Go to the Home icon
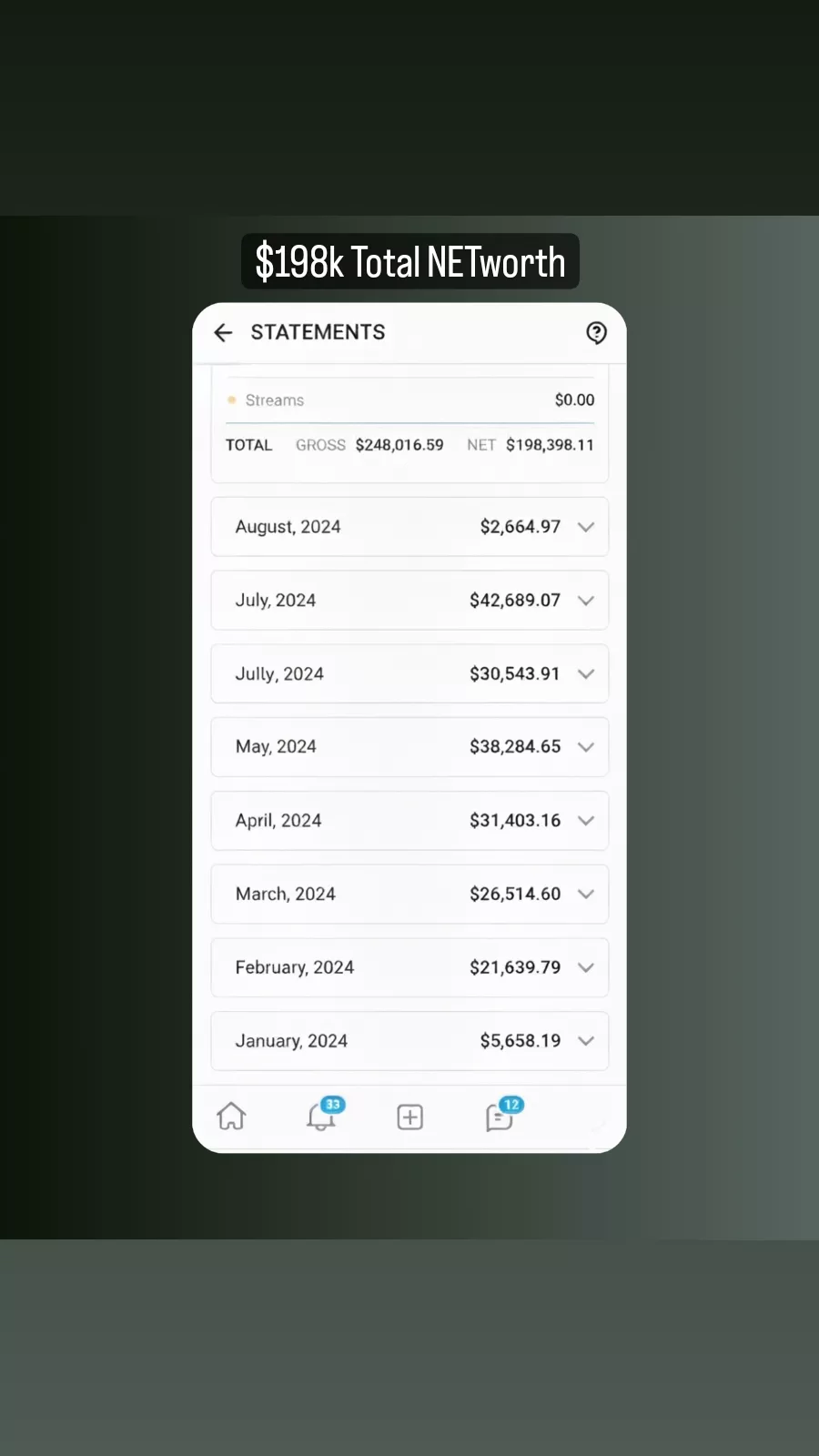The image size is (819, 1456). click(231, 1117)
